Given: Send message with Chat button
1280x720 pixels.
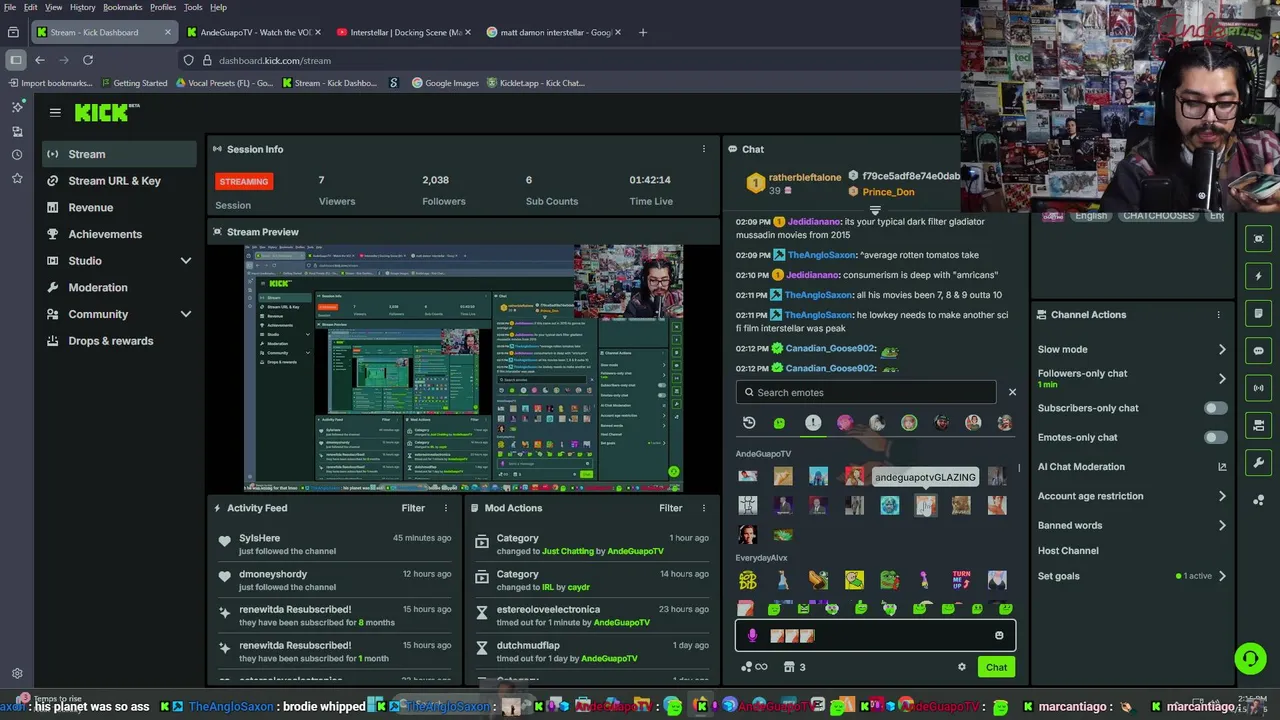Looking at the screenshot, I should 996,667.
